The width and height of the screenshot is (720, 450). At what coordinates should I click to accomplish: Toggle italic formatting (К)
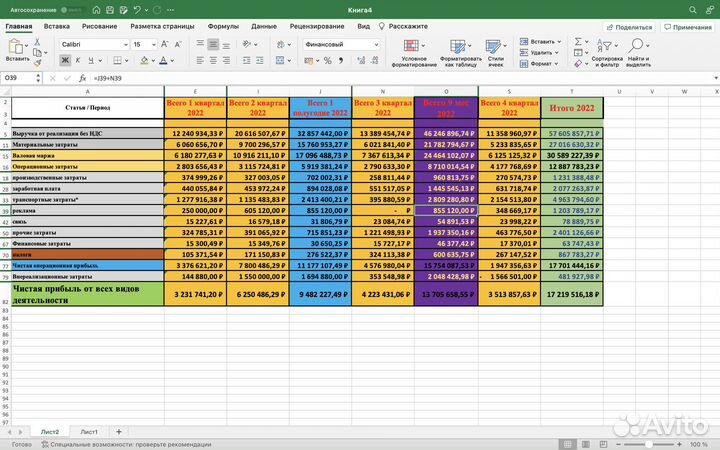[78, 60]
